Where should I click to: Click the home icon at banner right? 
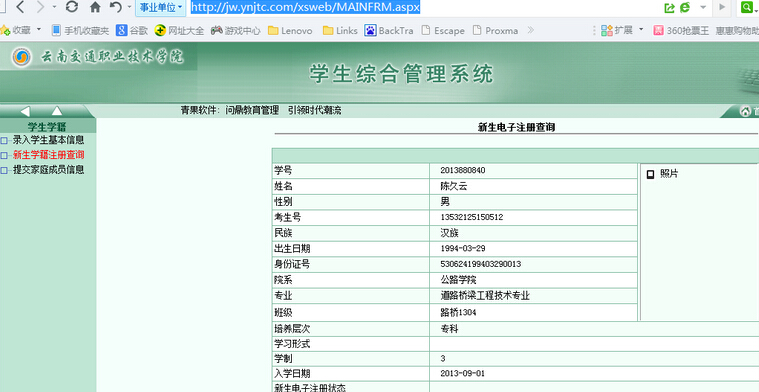pyautogui.click(x=745, y=111)
